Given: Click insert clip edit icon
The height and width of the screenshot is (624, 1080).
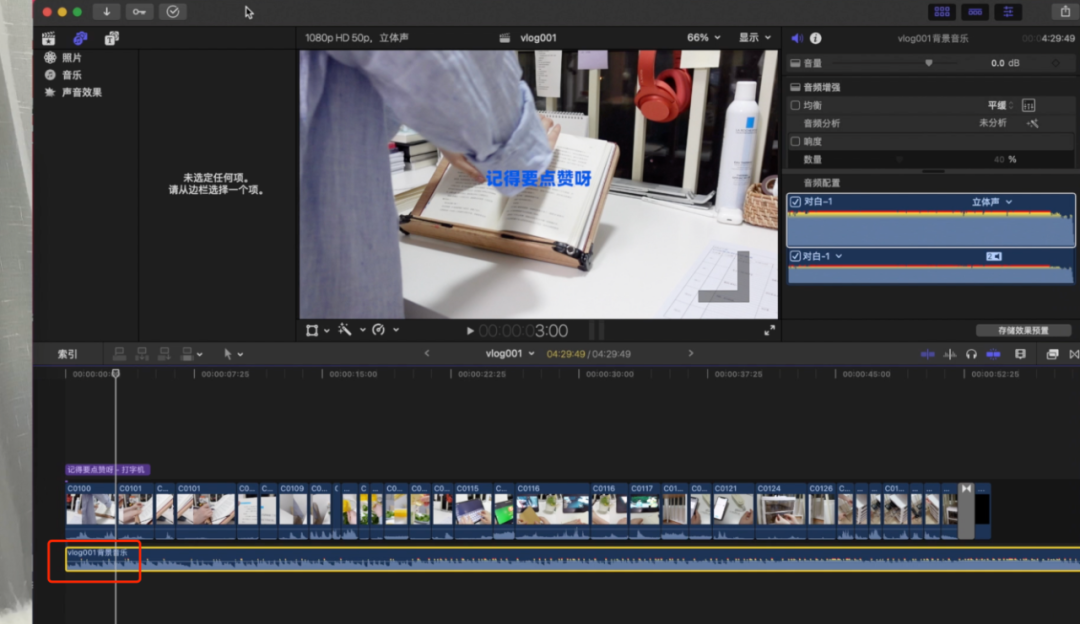Looking at the screenshot, I should 142,354.
